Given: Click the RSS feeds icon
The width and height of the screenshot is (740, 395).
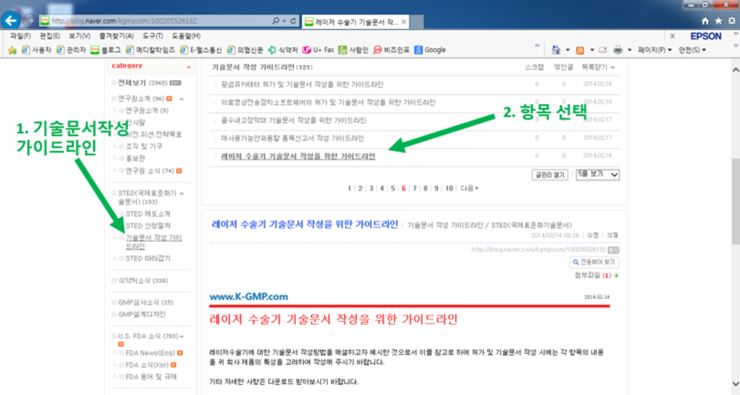Looking at the screenshot, I should coord(580,50).
